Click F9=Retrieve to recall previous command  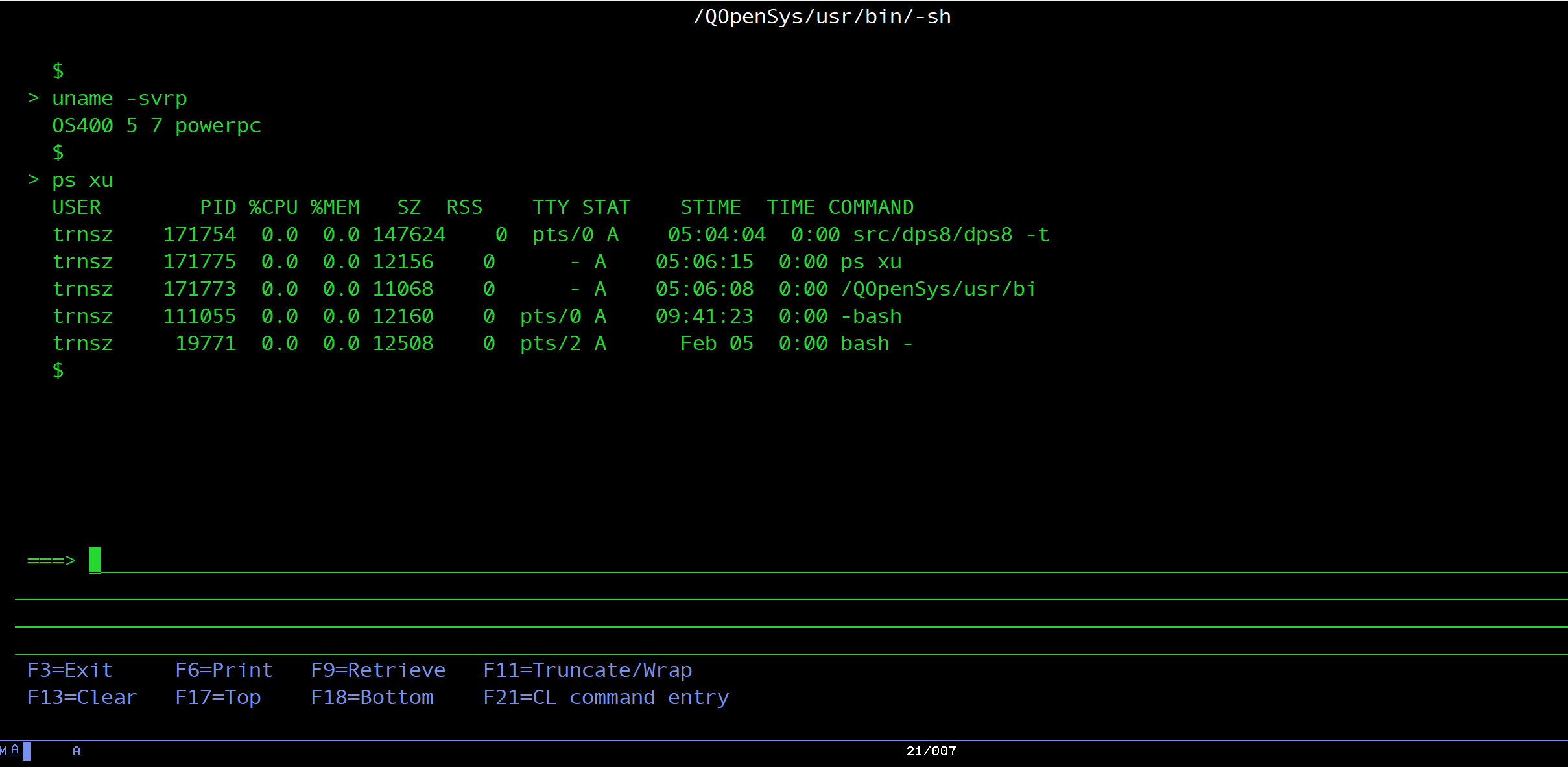click(x=378, y=670)
